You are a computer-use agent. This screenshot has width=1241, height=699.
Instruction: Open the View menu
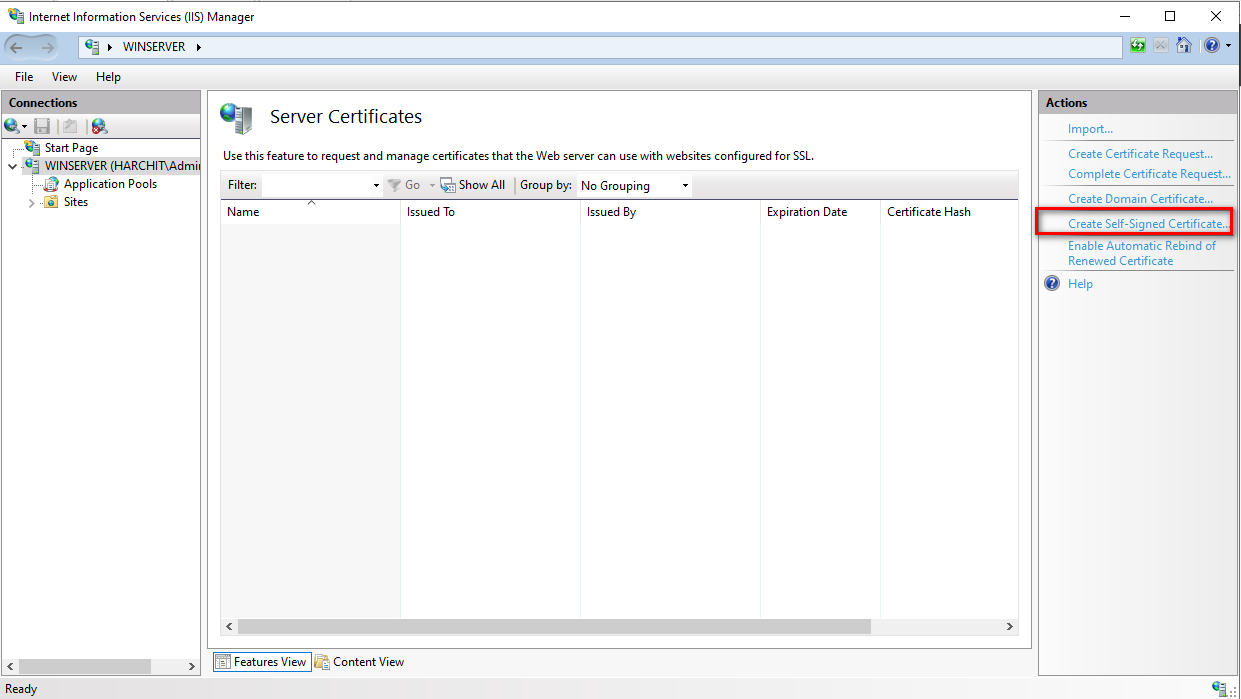[x=64, y=77]
